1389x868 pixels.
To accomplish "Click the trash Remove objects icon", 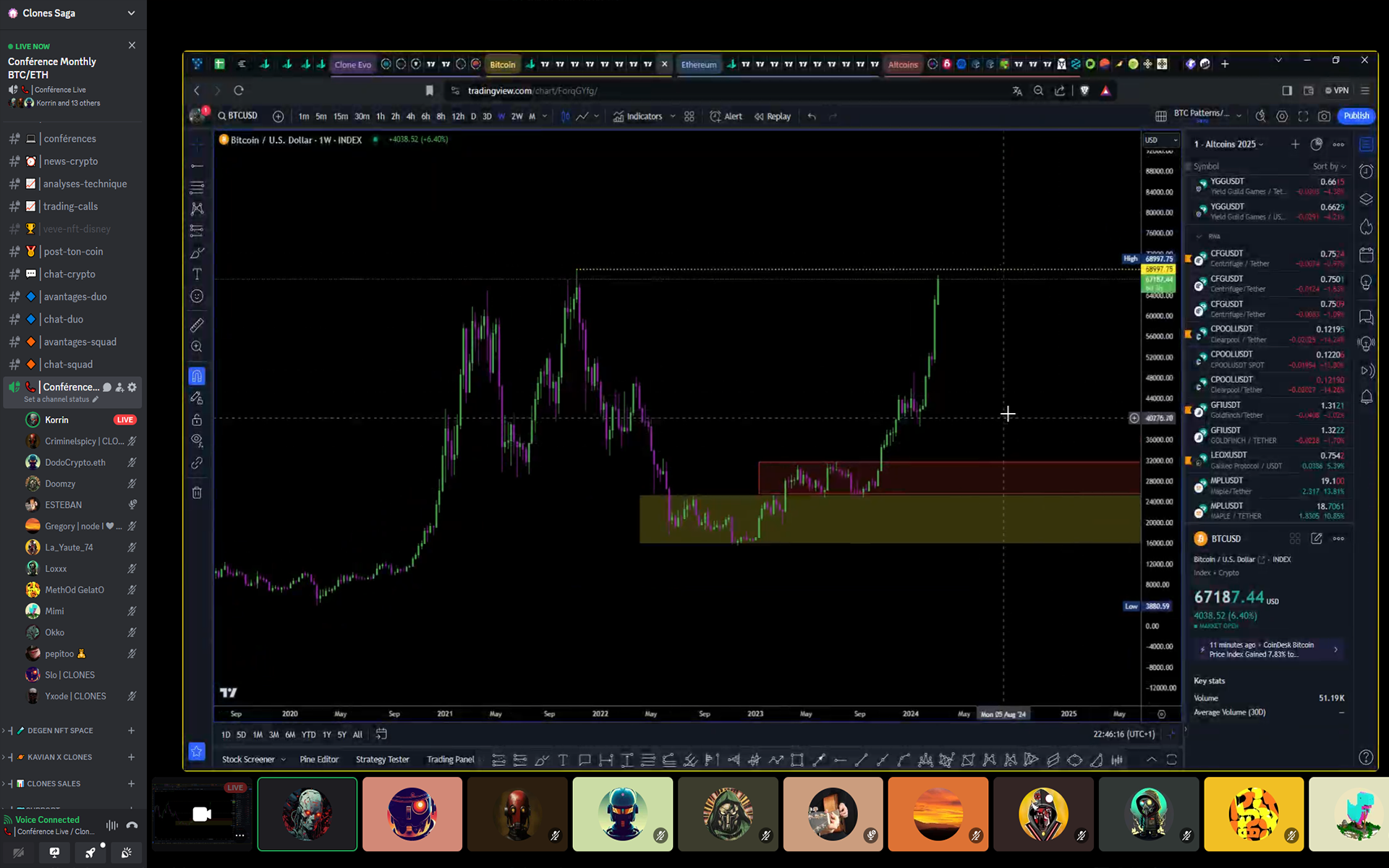I will pos(197,493).
